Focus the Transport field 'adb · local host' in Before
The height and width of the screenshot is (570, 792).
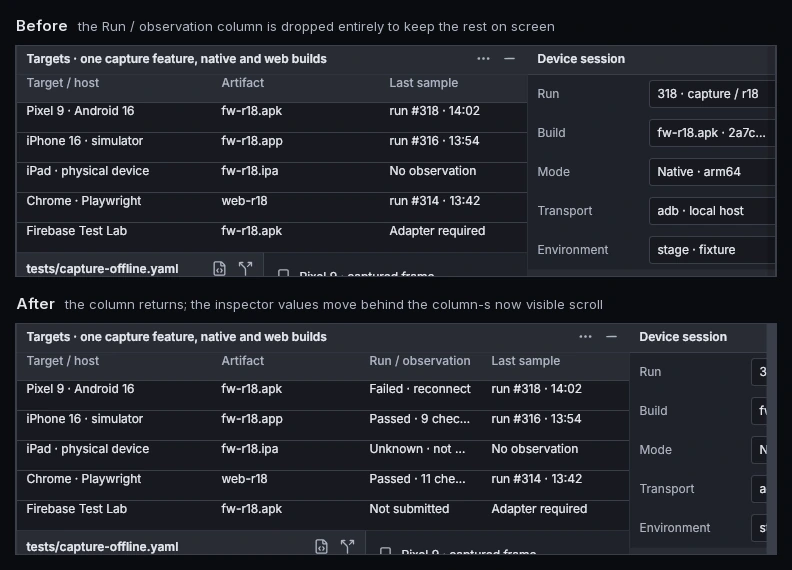point(712,211)
